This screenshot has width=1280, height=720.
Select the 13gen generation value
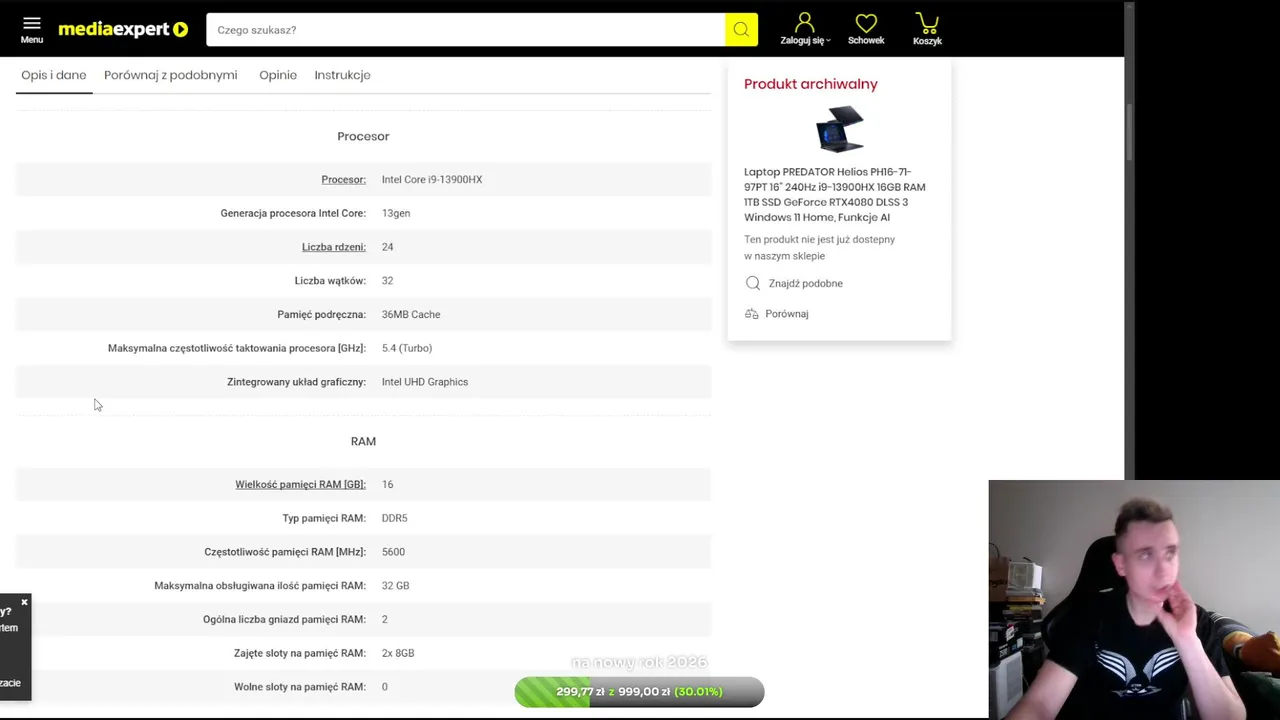pyautogui.click(x=396, y=214)
